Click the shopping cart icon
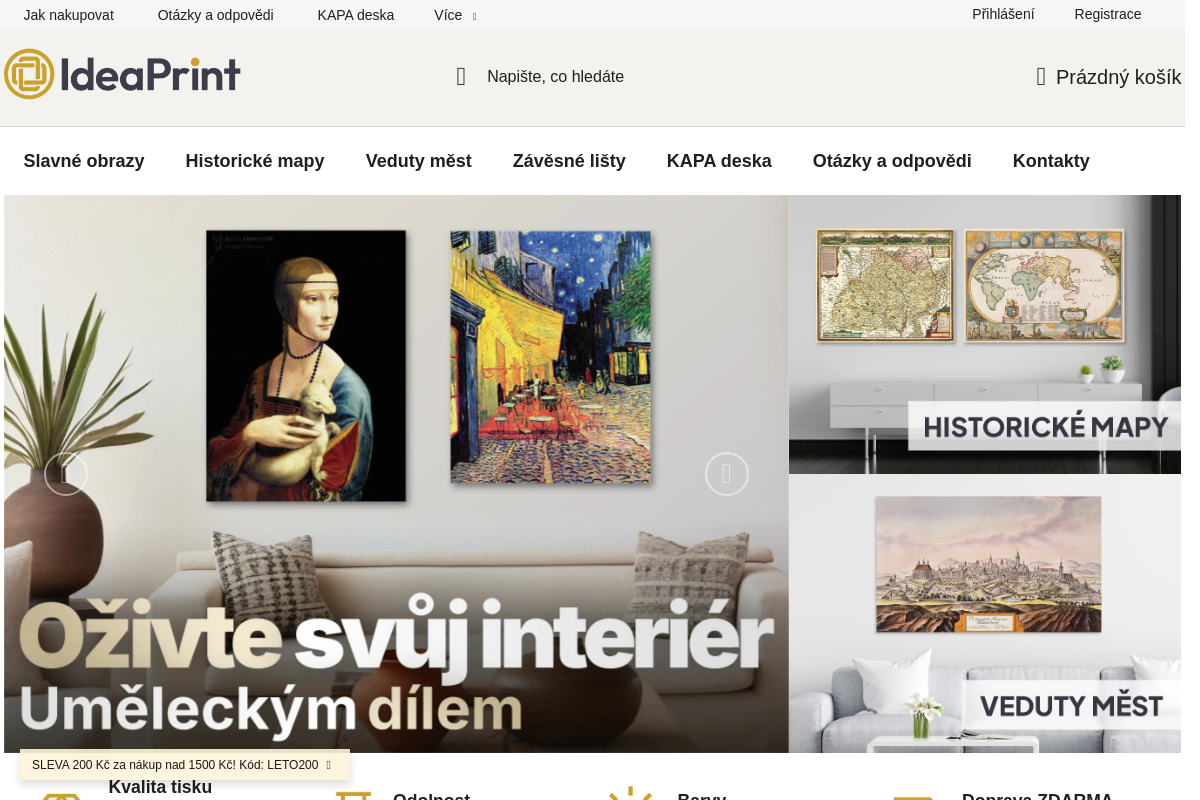The image size is (1200, 800). (1041, 77)
